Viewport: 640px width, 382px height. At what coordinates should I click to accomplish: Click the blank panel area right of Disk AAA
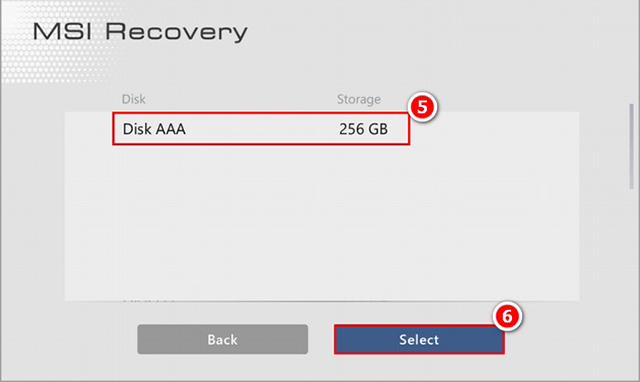tap(495, 129)
